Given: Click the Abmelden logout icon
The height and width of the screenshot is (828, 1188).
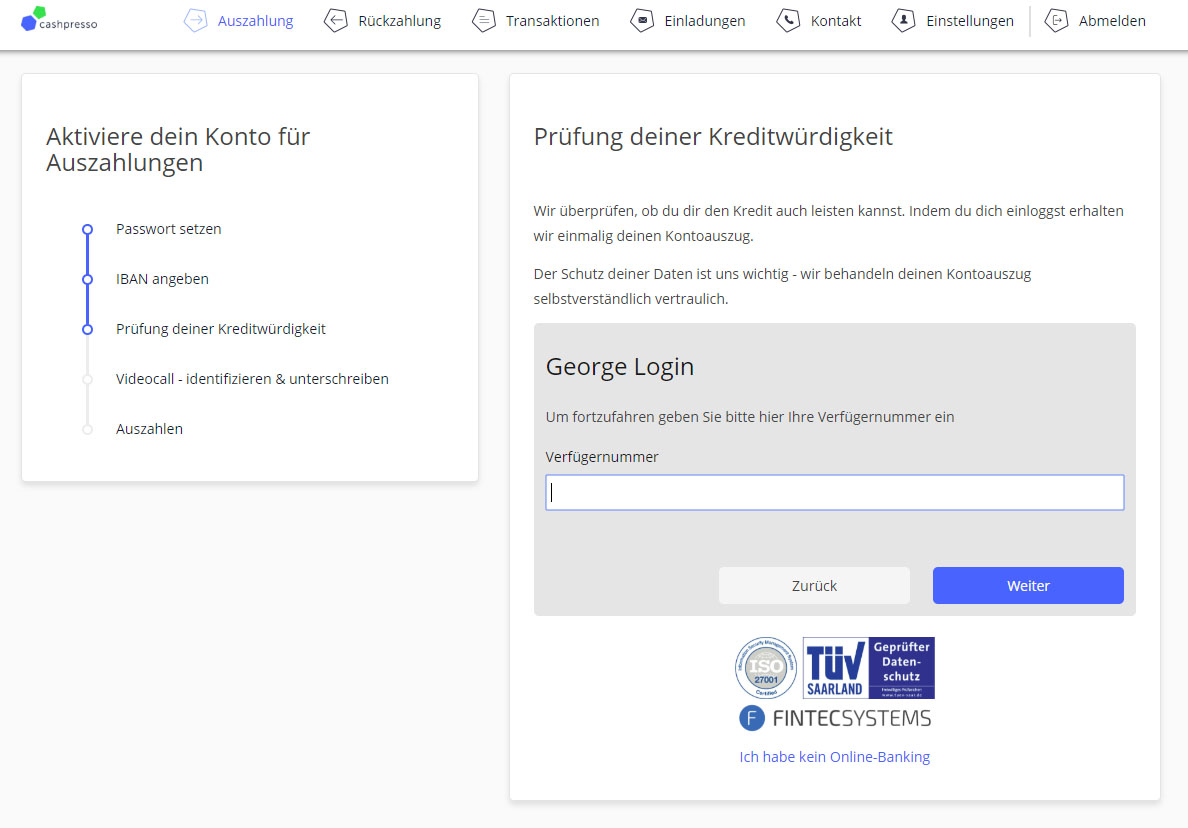Looking at the screenshot, I should point(1056,21).
